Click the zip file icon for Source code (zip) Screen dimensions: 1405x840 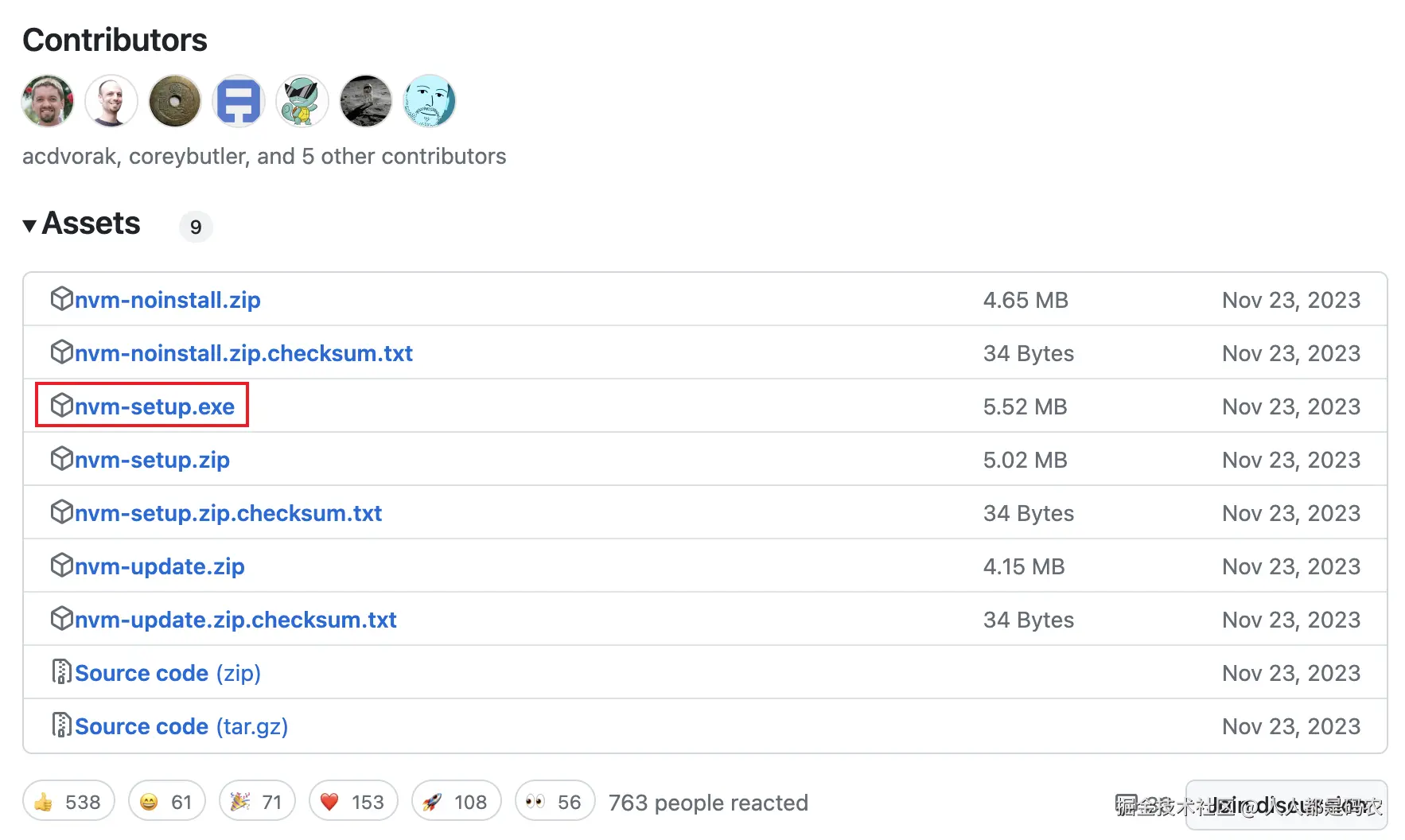coord(61,672)
